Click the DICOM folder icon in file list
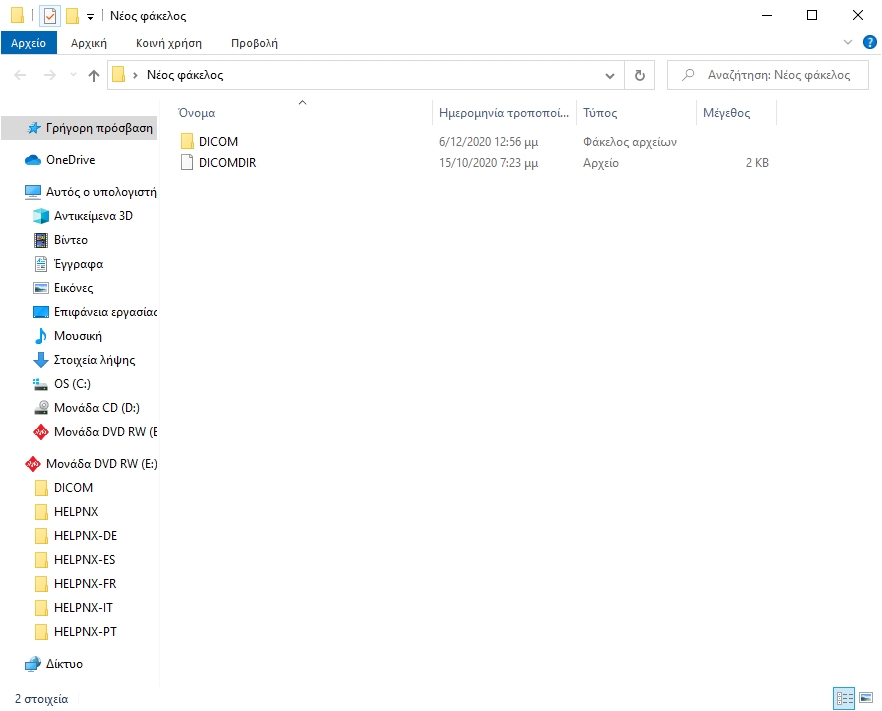 [187, 141]
